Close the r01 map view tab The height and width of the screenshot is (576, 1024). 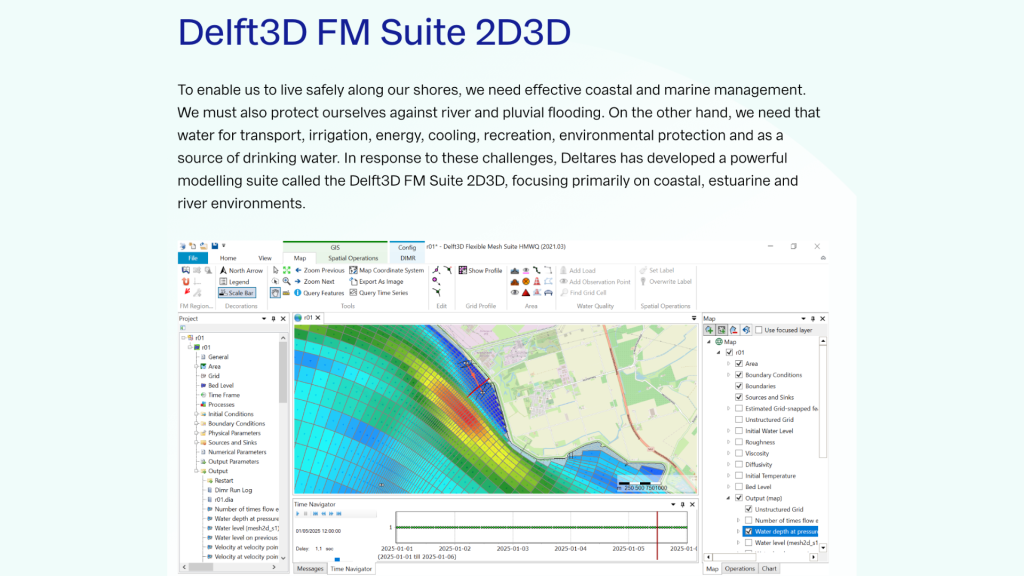click(x=318, y=318)
